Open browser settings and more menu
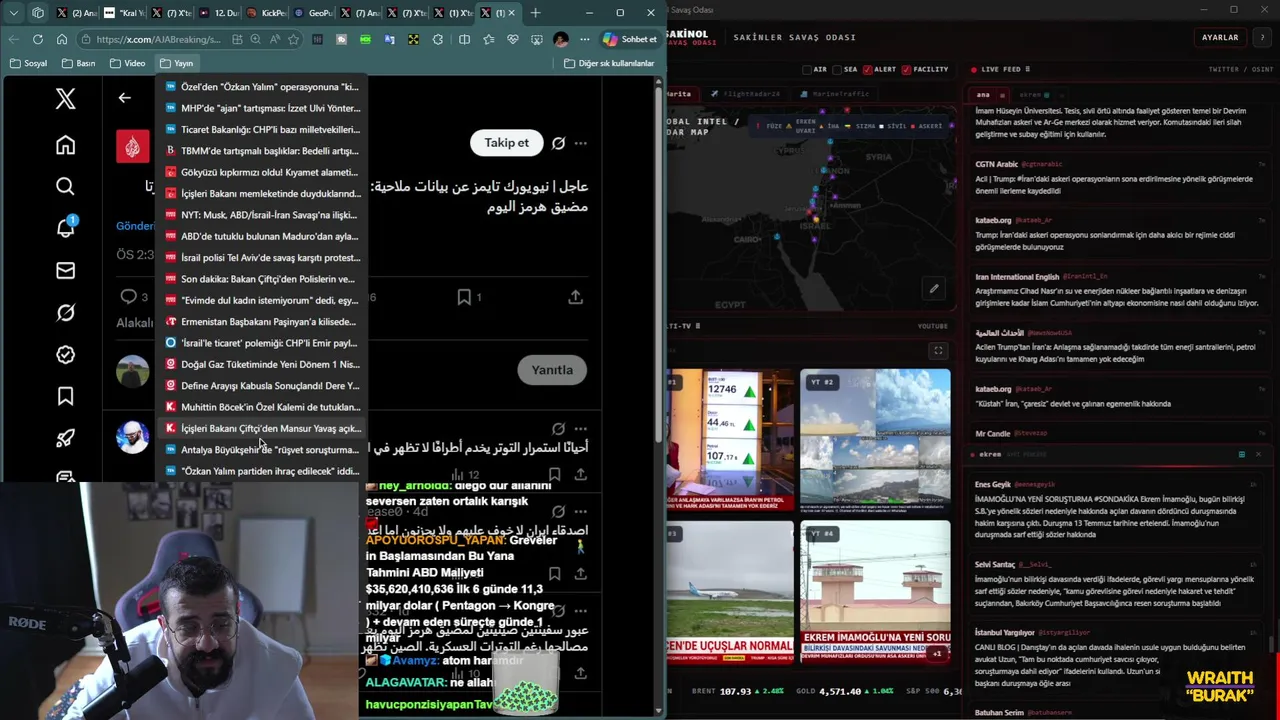The height and width of the screenshot is (720, 1280). click(585, 39)
